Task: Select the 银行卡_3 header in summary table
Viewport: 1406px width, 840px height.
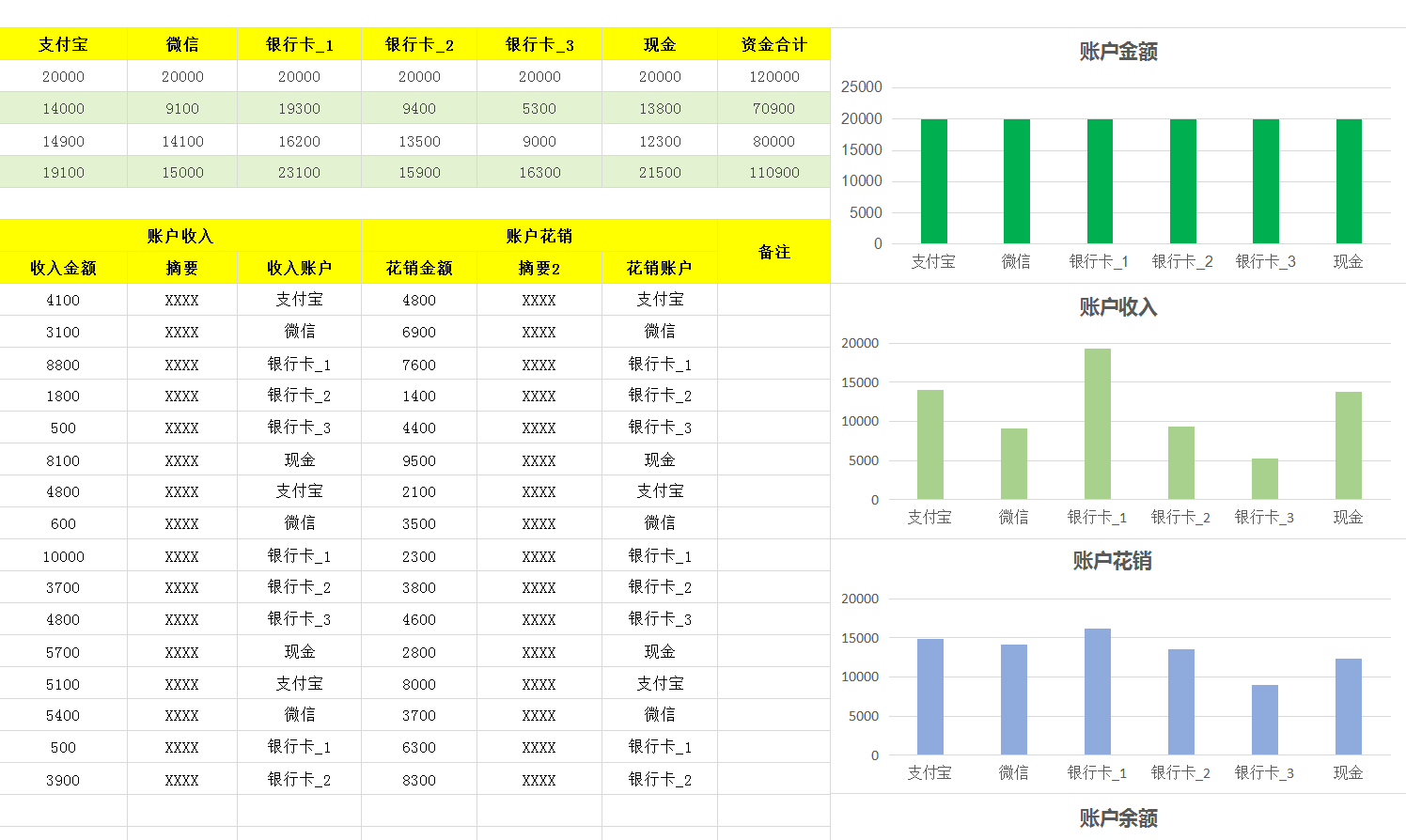Action: point(539,44)
